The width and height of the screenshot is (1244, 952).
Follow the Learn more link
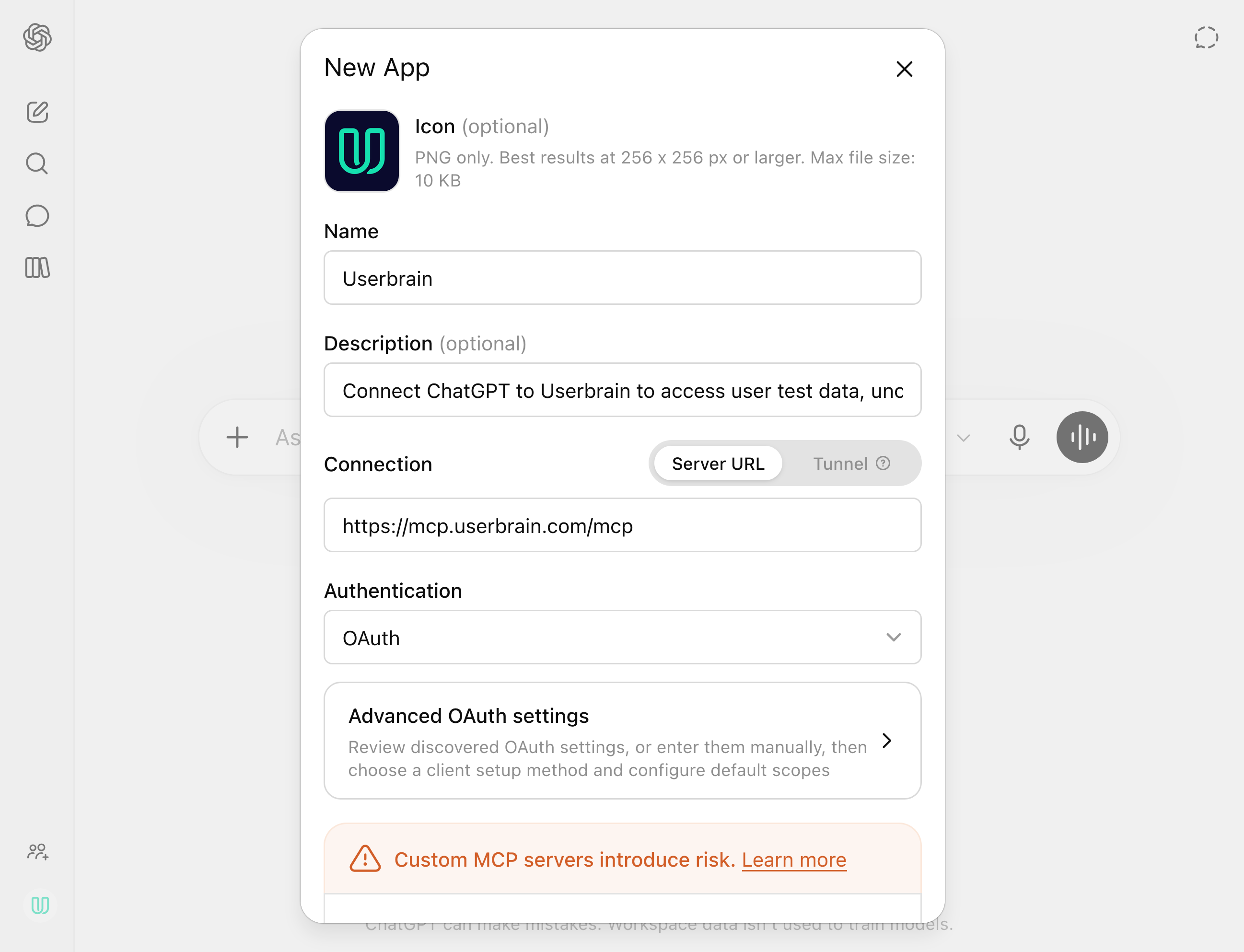(793, 859)
